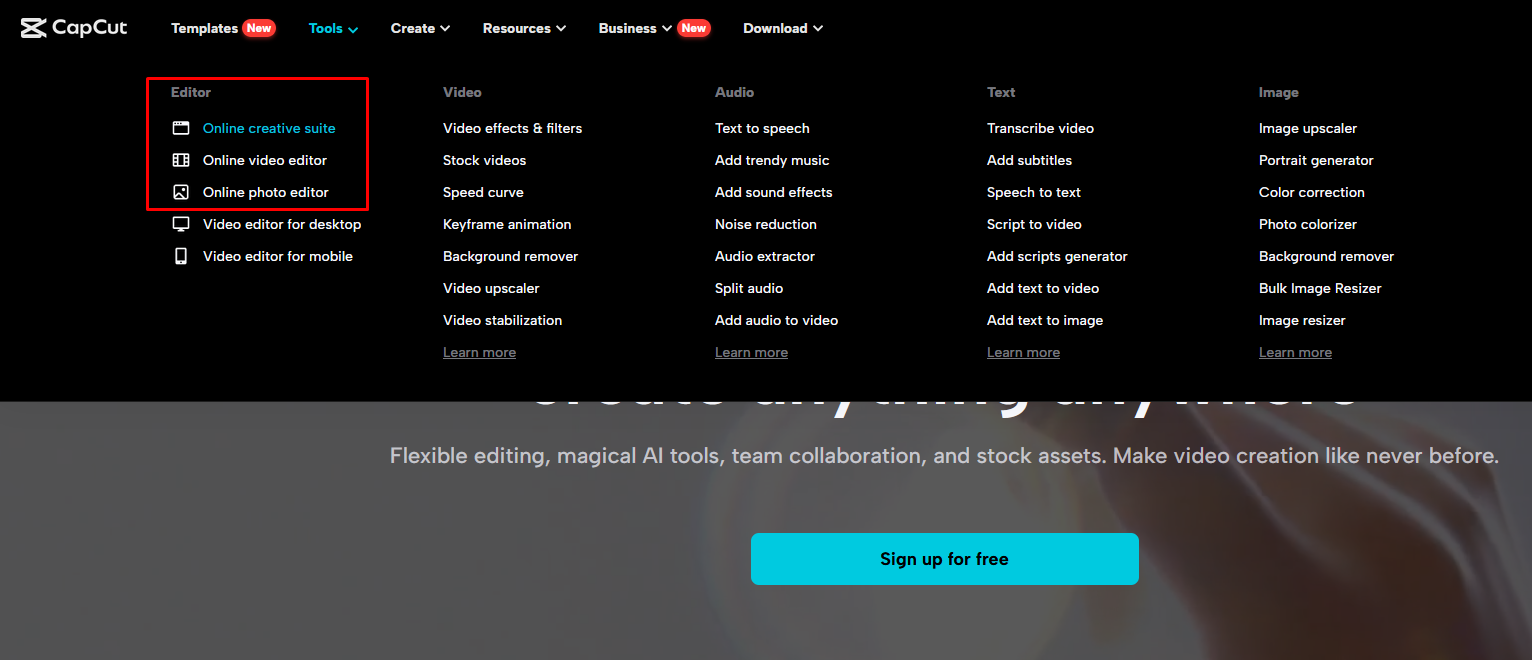Image resolution: width=1532 pixels, height=660 pixels.
Task: Click the desktop monitor icon for video editor
Action: 181,224
